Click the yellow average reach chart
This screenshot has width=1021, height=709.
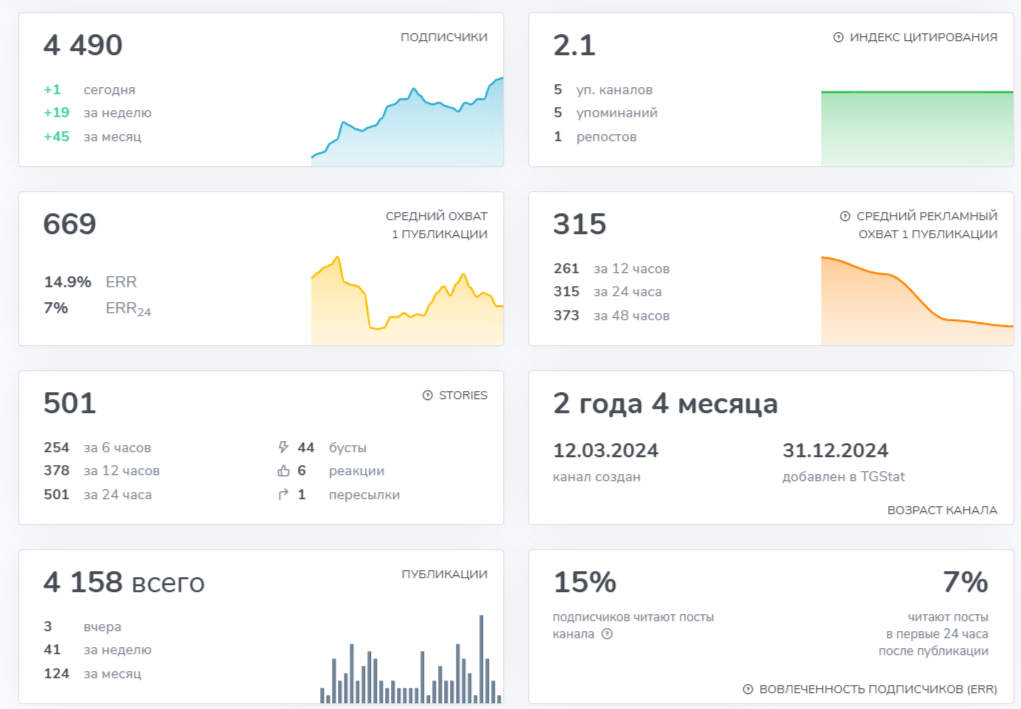tap(407, 301)
